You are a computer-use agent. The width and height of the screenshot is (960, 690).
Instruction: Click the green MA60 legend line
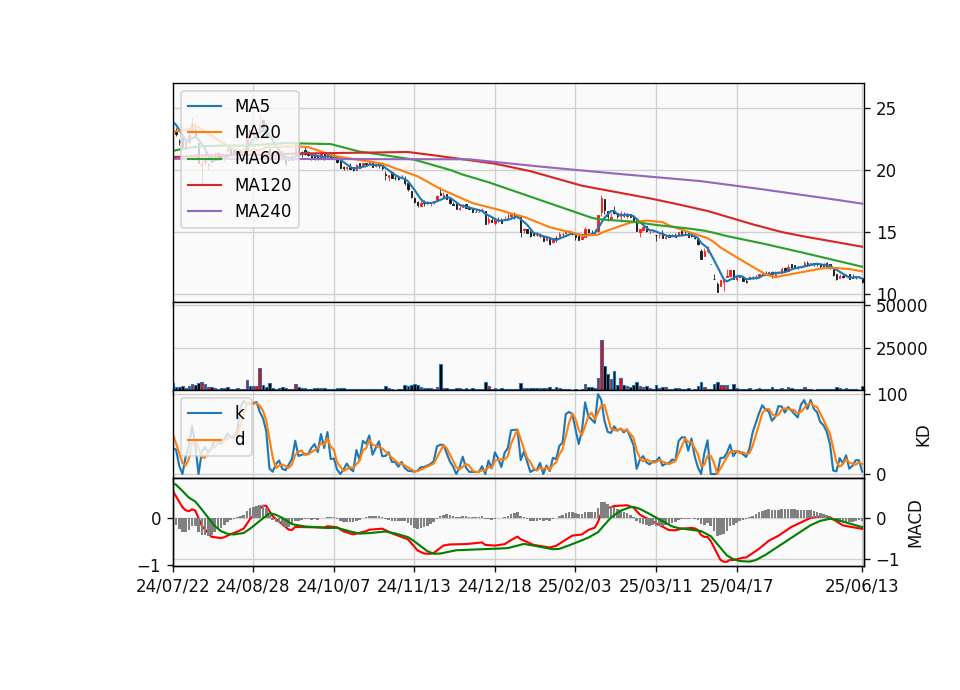tap(204, 159)
